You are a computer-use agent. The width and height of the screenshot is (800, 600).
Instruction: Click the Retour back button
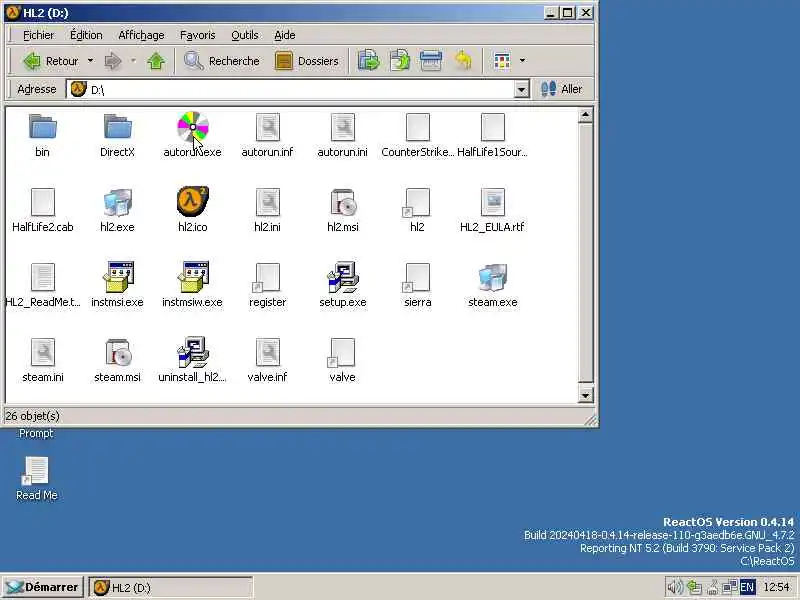[51, 61]
